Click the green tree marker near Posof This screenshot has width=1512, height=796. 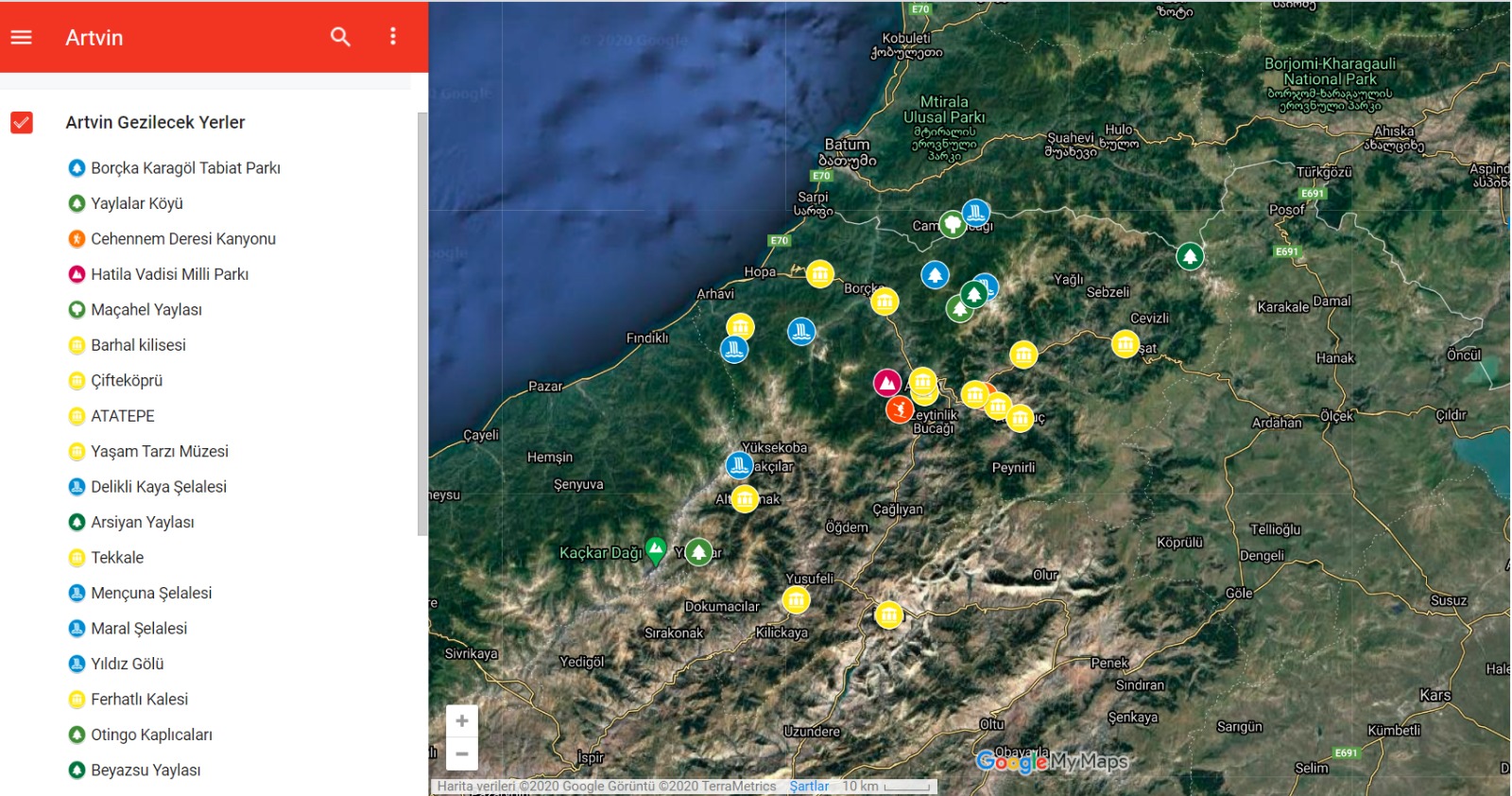click(1190, 256)
